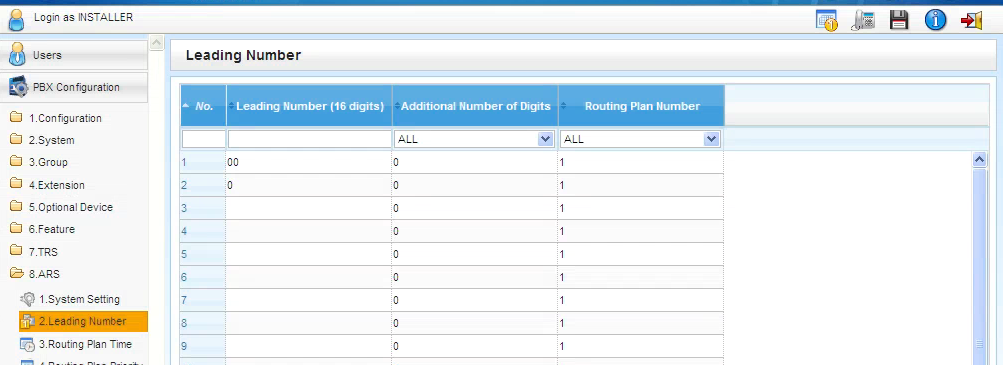Select 2.Leading Number menu entry
The image size is (1003, 365).
[83, 322]
